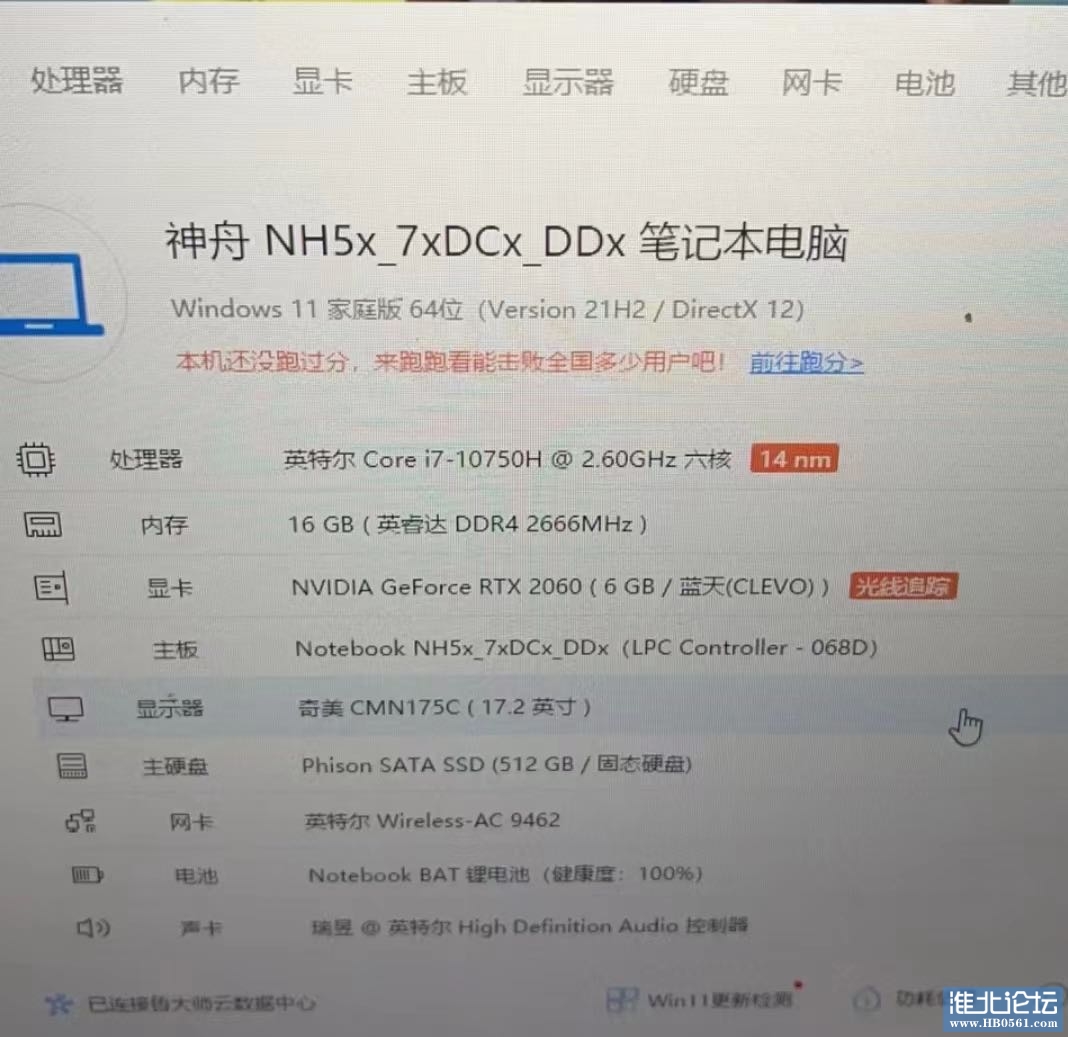Open the 处理器 tab

[x=77, y=80]
